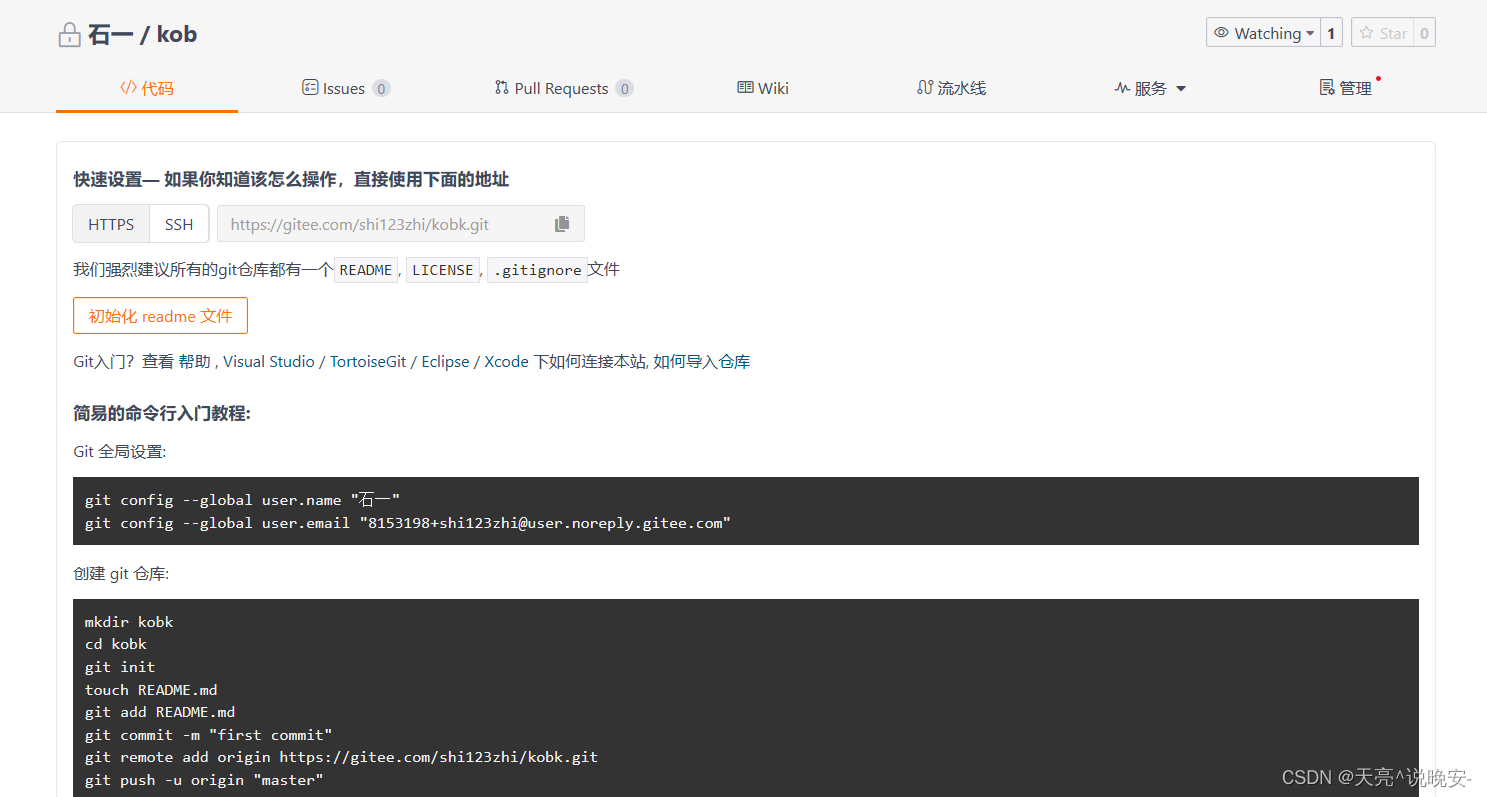Click the Pull Requests count badge

[x=624, y=88]
